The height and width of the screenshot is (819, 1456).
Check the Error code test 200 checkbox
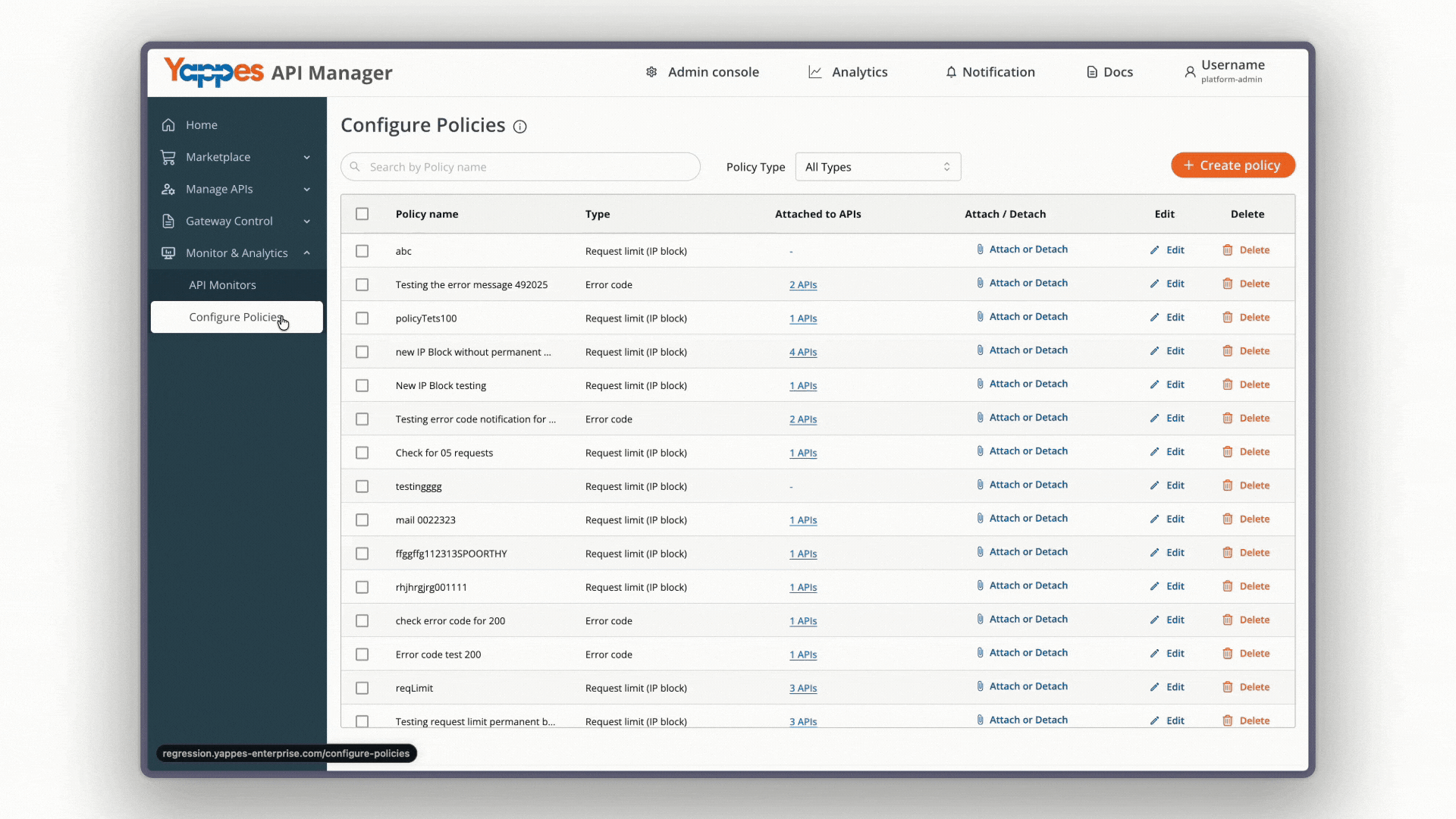pos(362,654)
